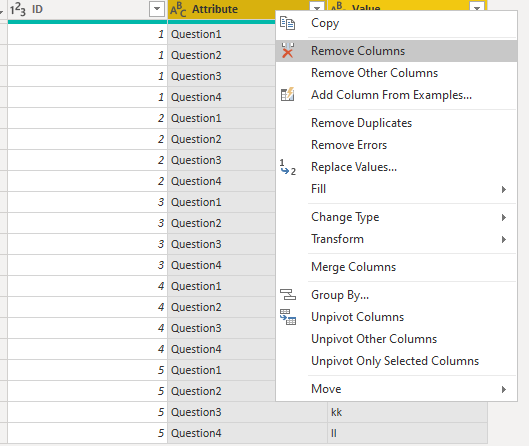Viewport: 529px width, 446px height.
Task: Click the Copy icon in the context menu
Action: click(x=287, y=23)
